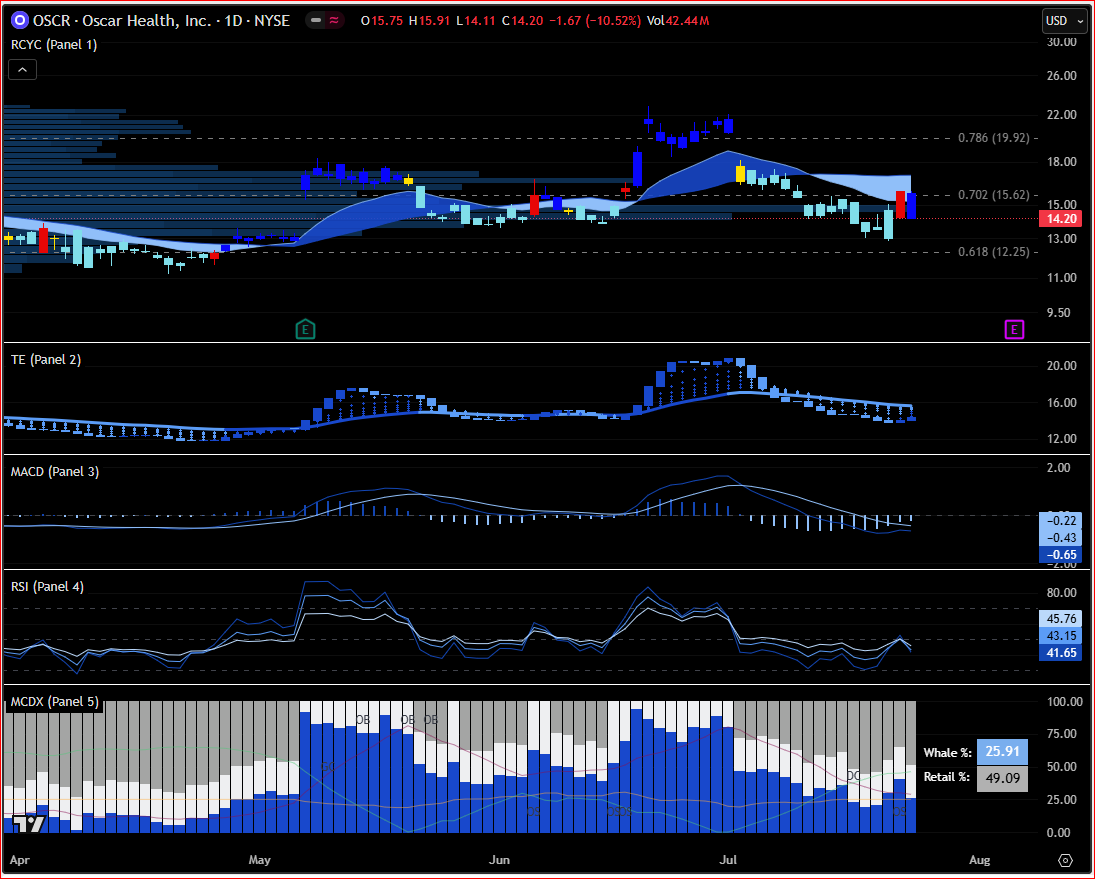Click the MACD value label -0.22
The image size is (1095, 879).
tap(1061, 521)
